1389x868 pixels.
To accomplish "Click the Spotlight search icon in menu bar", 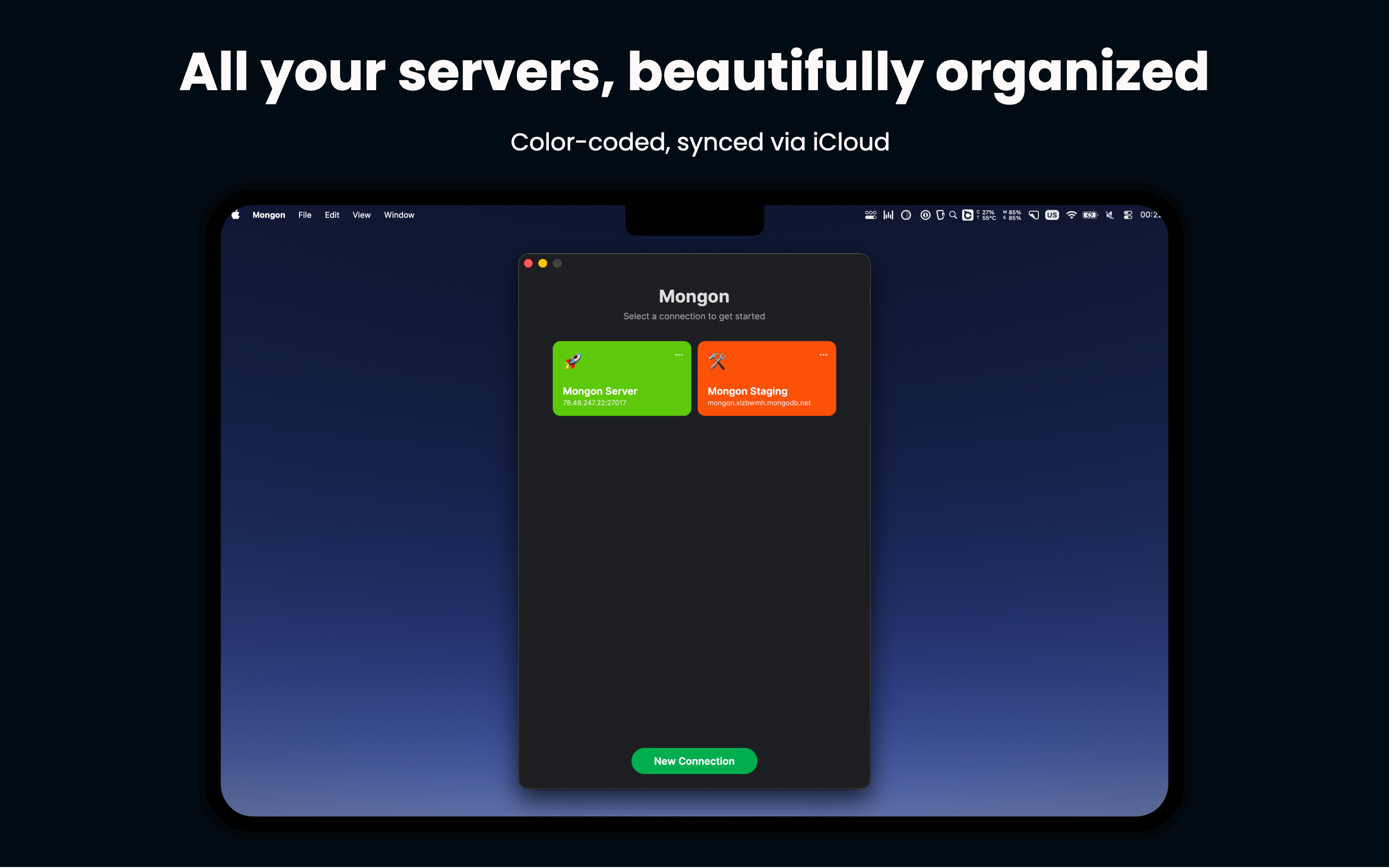I will pyautogui.click(x=953, y=215).
